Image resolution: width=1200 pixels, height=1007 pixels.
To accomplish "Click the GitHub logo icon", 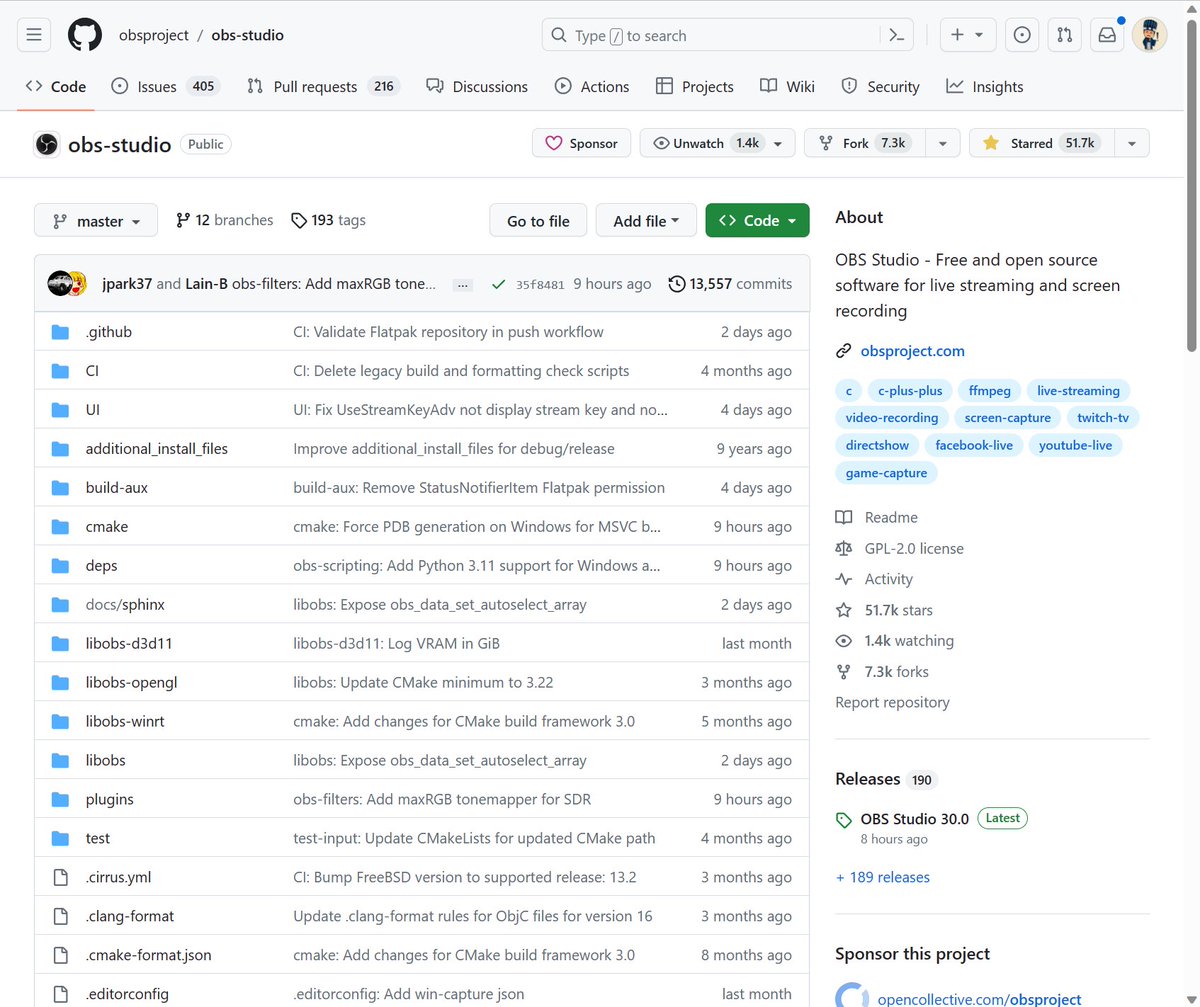I will (x=85, y=35).
